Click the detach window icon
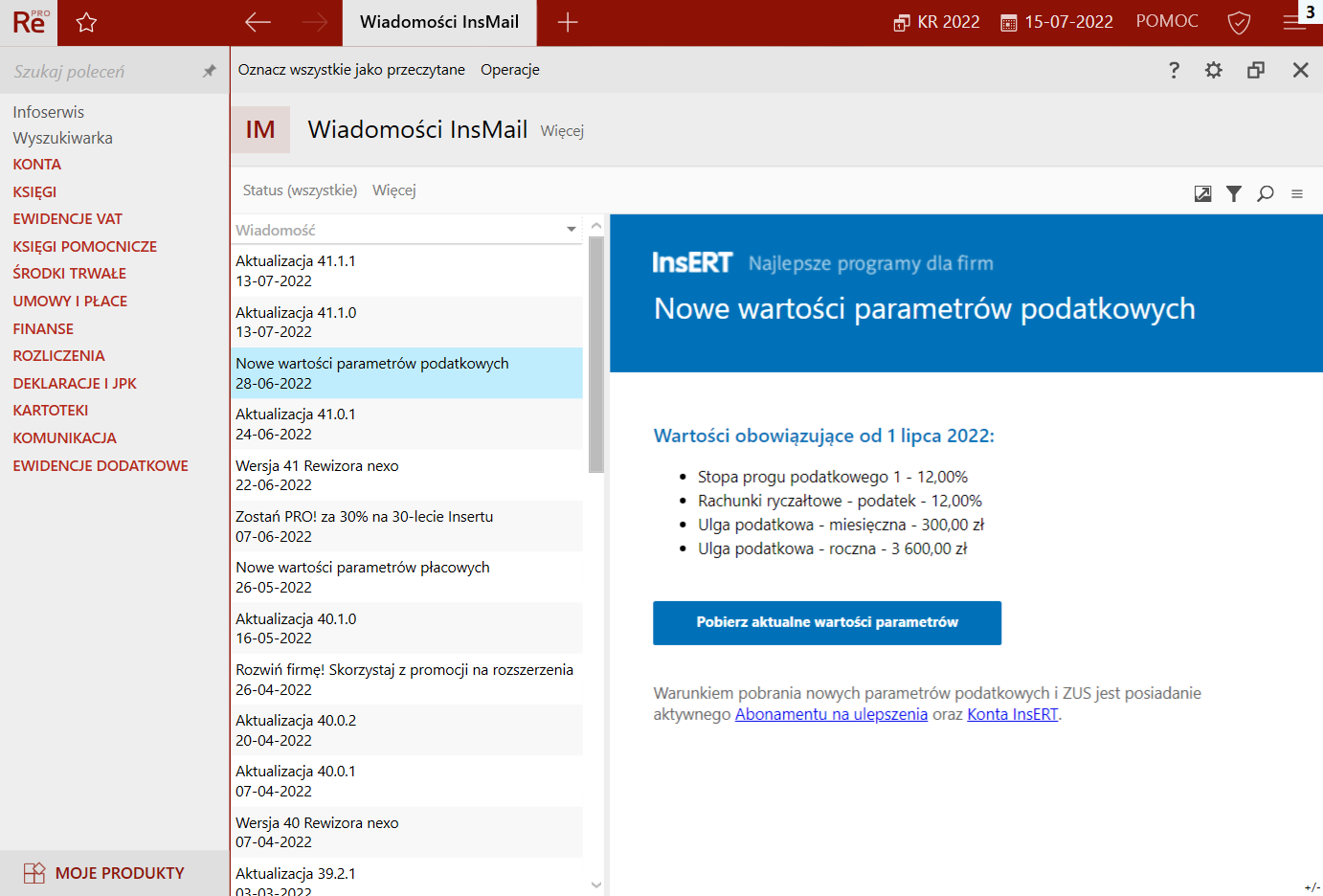1323x896 pixels. click(x=1256, y=70)
